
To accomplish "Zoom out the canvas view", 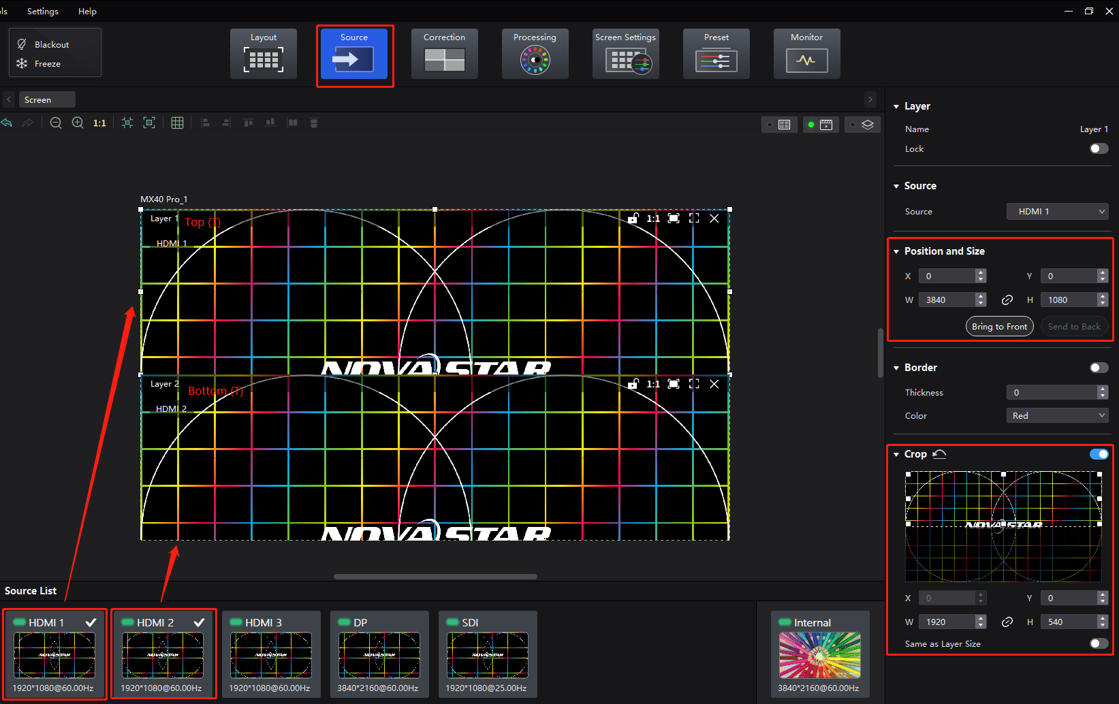I will pos(56,123).
